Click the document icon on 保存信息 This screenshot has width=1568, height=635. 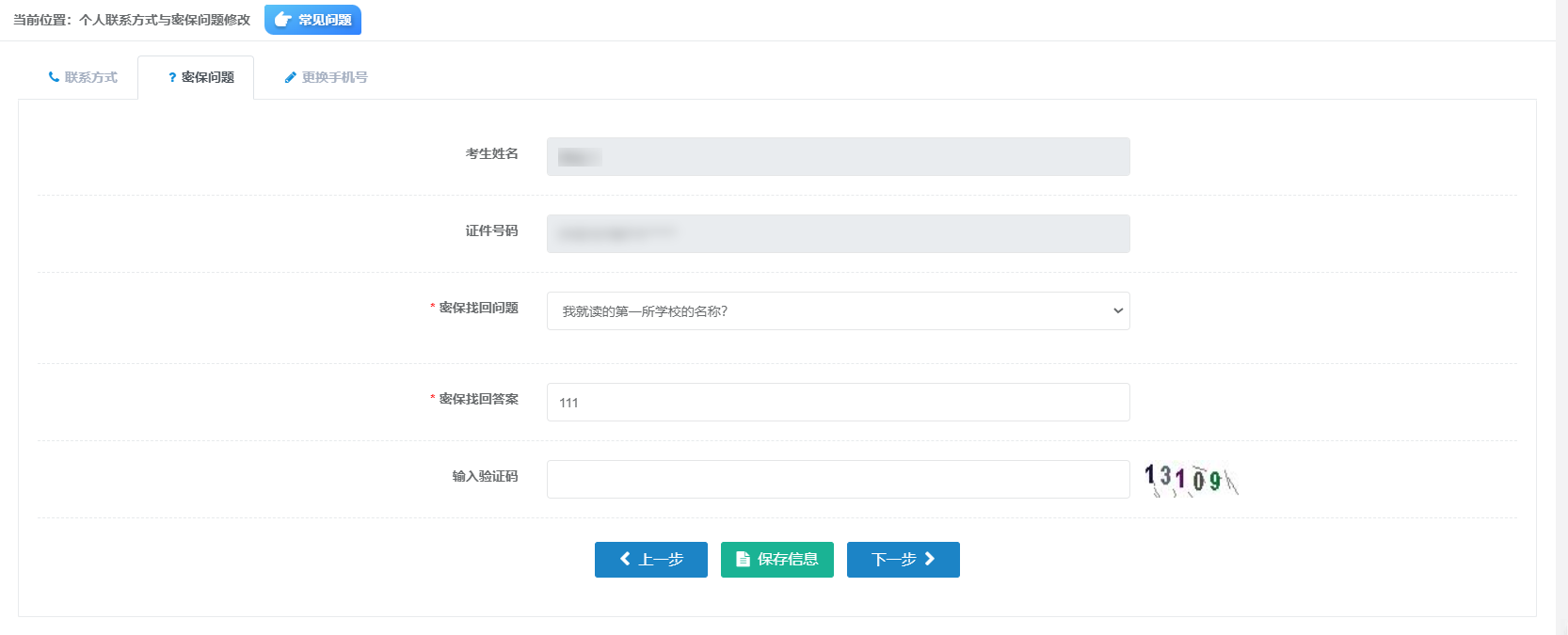(743, 559)
